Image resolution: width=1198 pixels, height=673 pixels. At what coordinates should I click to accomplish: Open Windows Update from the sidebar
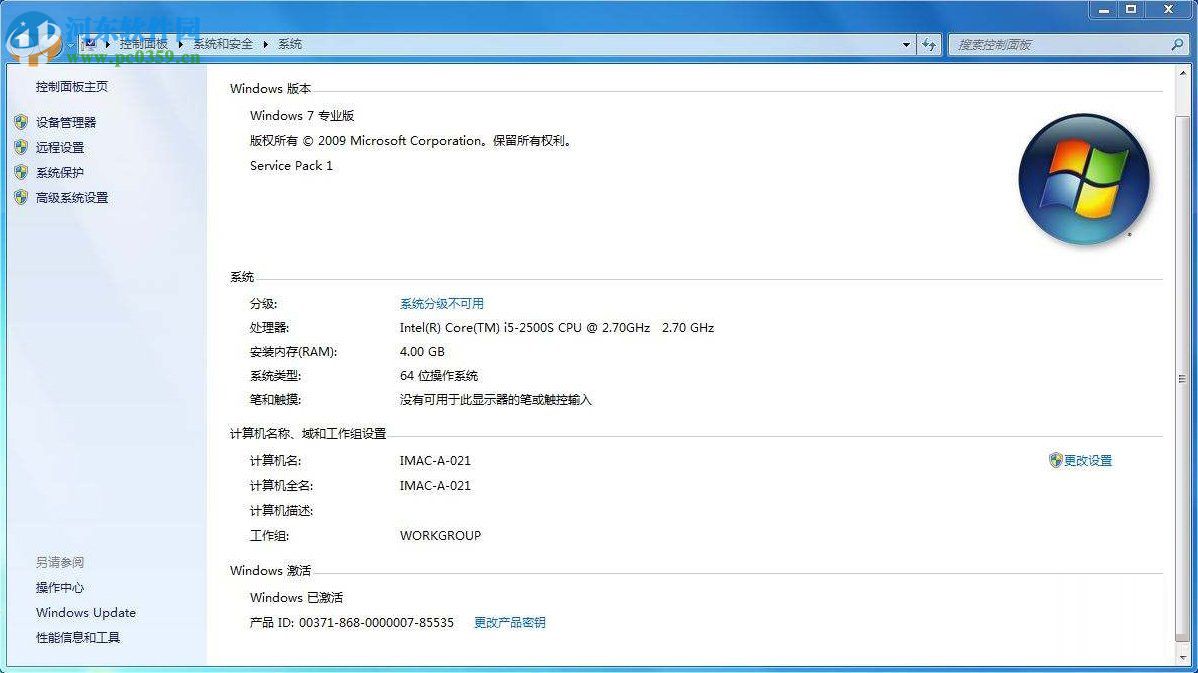(x=85, y=612)
